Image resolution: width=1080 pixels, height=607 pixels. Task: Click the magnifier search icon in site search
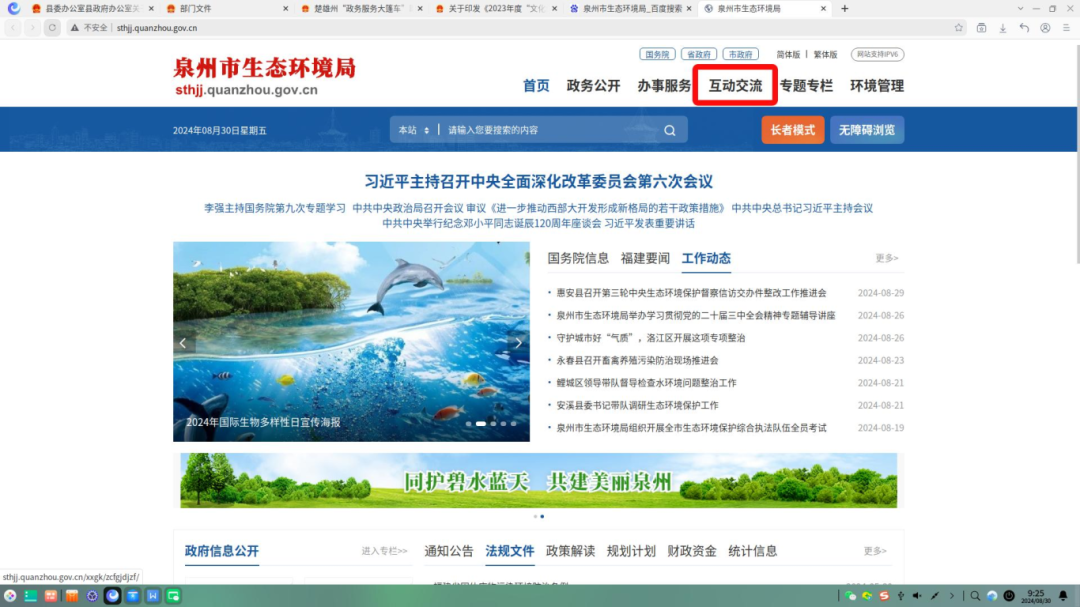tap(669, 130)
